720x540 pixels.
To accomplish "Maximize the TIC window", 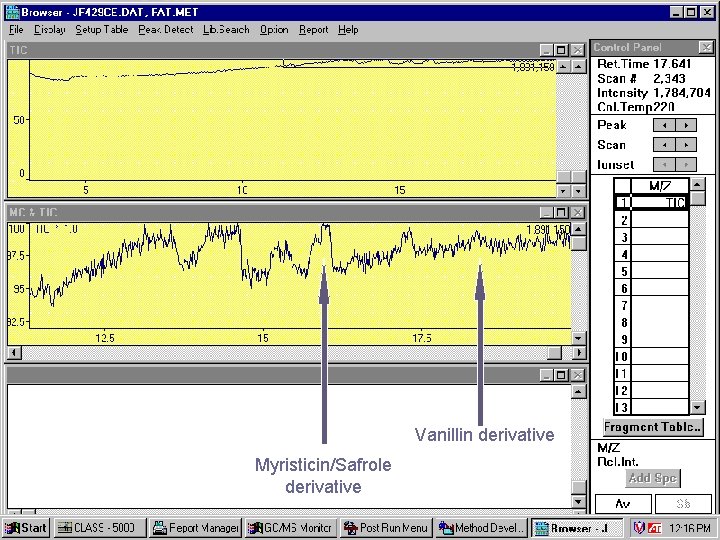I will coord(561,50).
